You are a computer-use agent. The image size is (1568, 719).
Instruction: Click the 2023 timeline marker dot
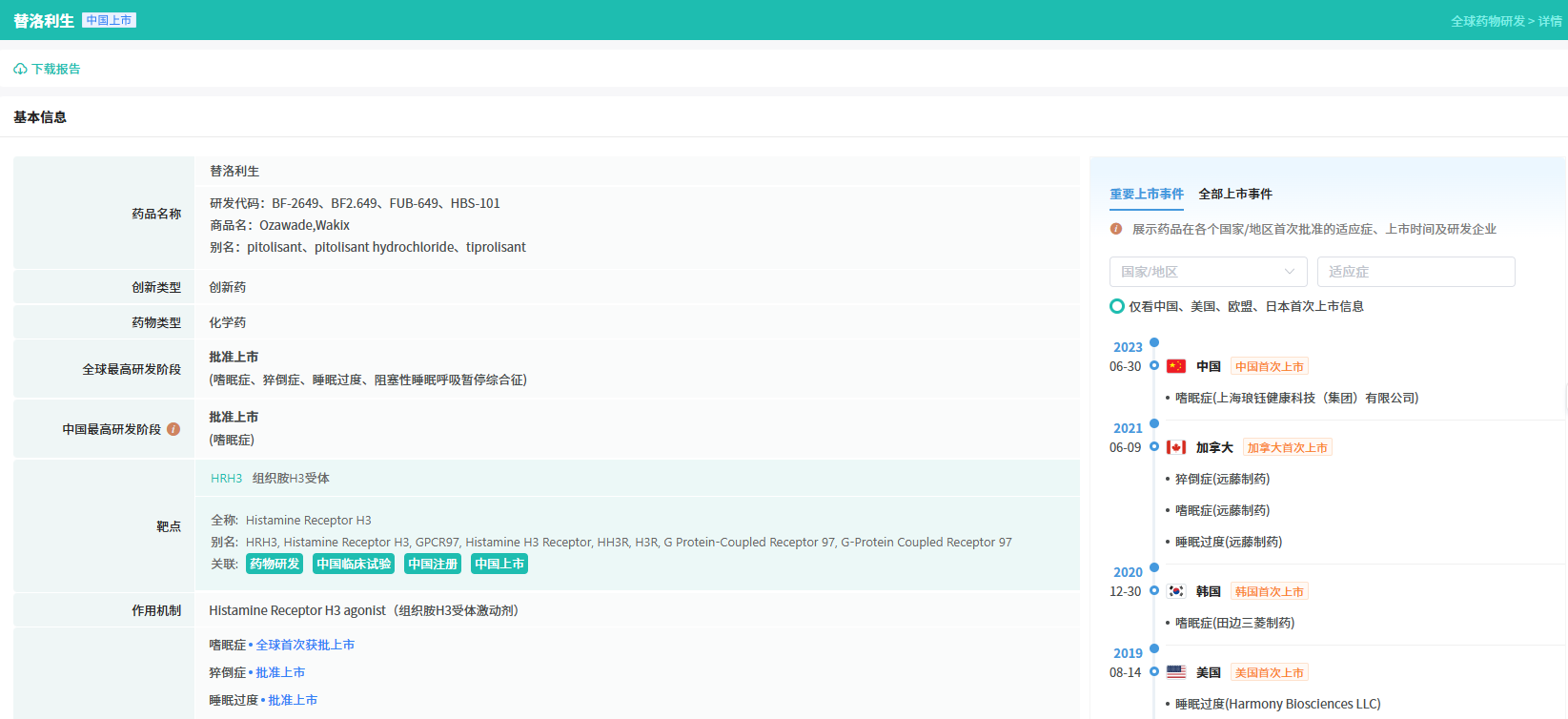[1154, 342]
